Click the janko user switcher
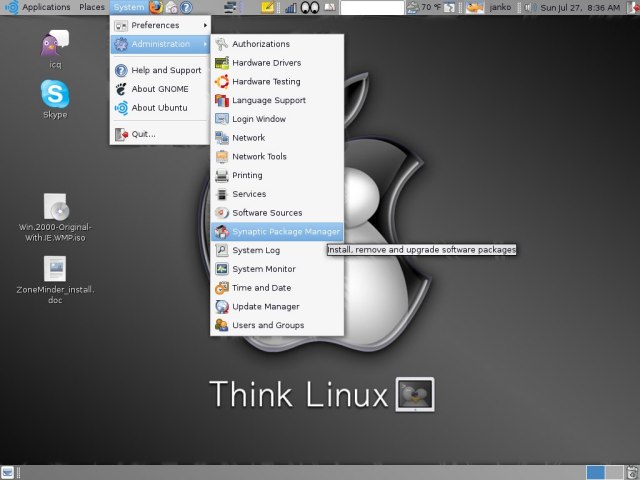Image resolution: width=640 pixels, height=480 pixels. coord(500,7)
